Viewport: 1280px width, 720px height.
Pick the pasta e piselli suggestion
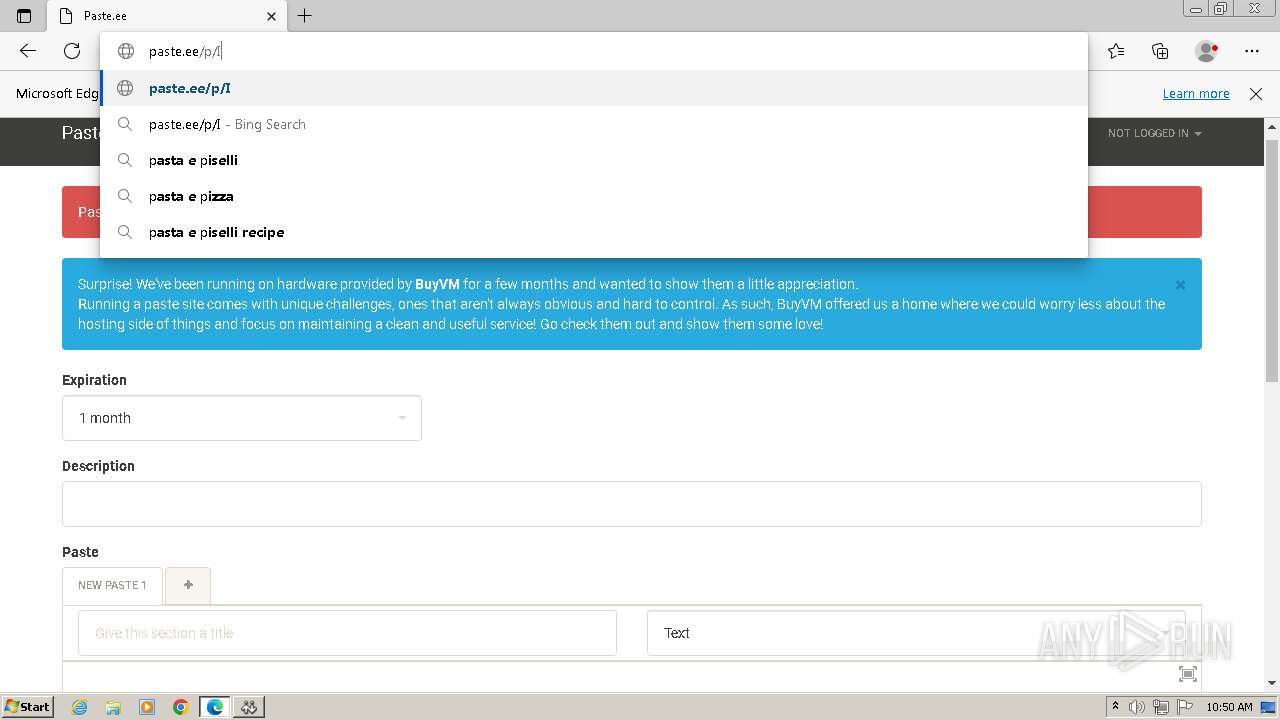tap(594, 160)
